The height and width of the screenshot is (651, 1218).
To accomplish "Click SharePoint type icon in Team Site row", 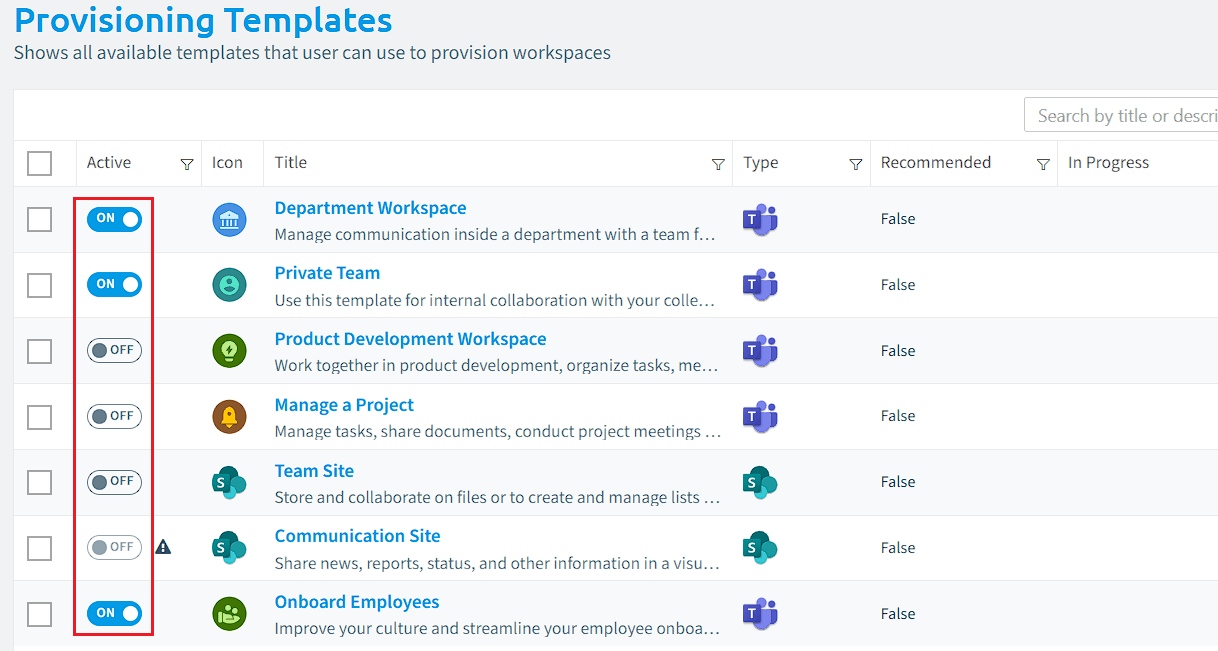I will [760, 482].
